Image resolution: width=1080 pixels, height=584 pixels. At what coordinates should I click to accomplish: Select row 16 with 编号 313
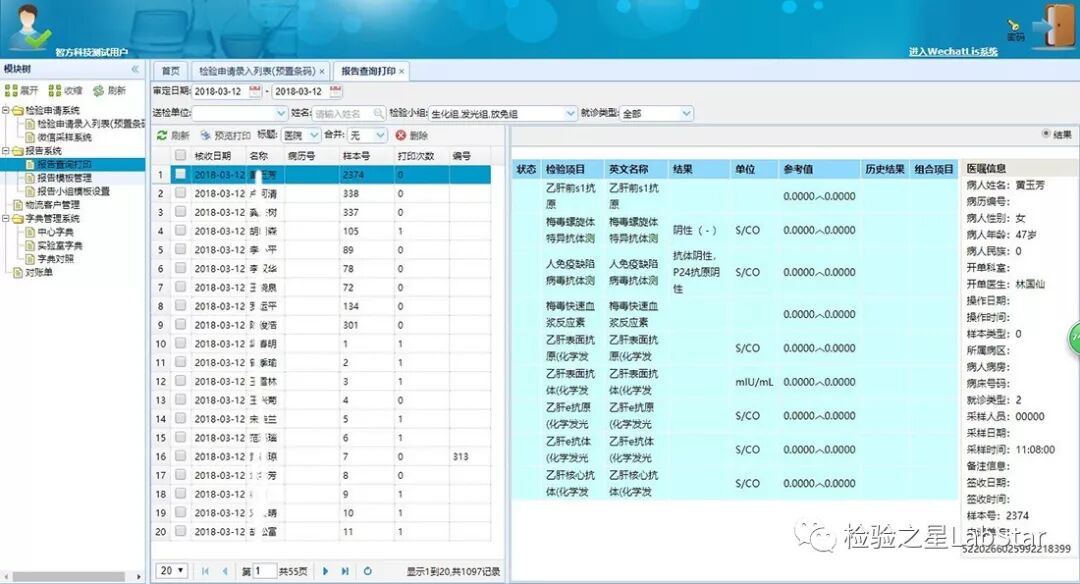pos(321,456)
